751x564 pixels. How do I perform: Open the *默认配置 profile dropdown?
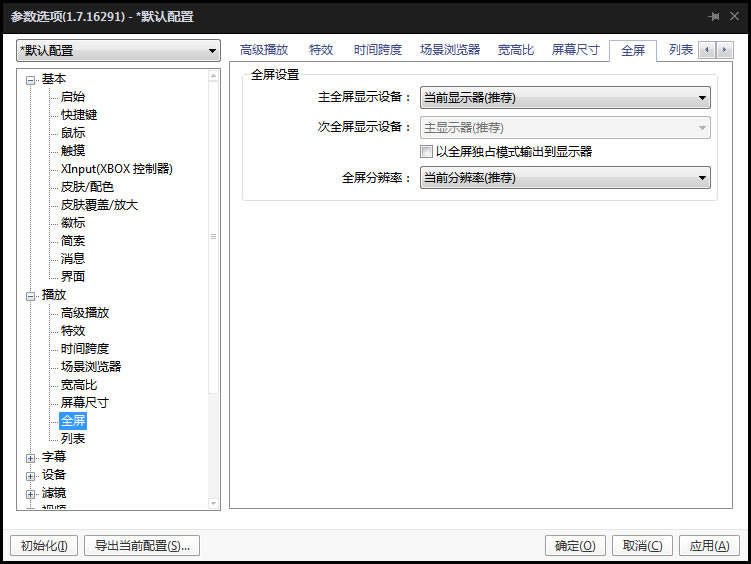click(x=118, y=51)
